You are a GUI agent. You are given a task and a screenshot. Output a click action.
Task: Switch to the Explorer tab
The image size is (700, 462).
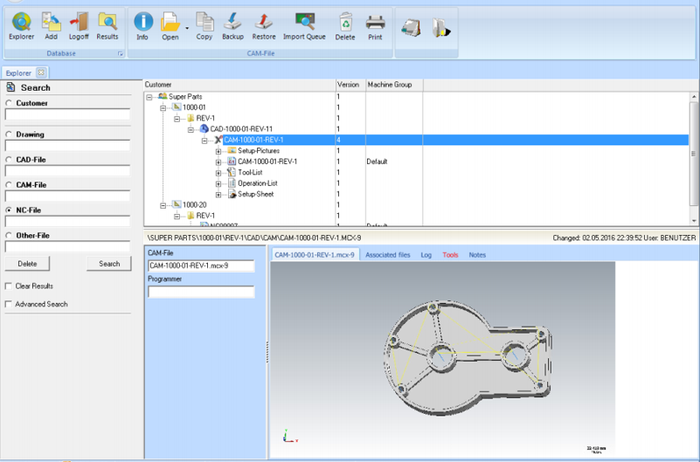click(19, 73)
